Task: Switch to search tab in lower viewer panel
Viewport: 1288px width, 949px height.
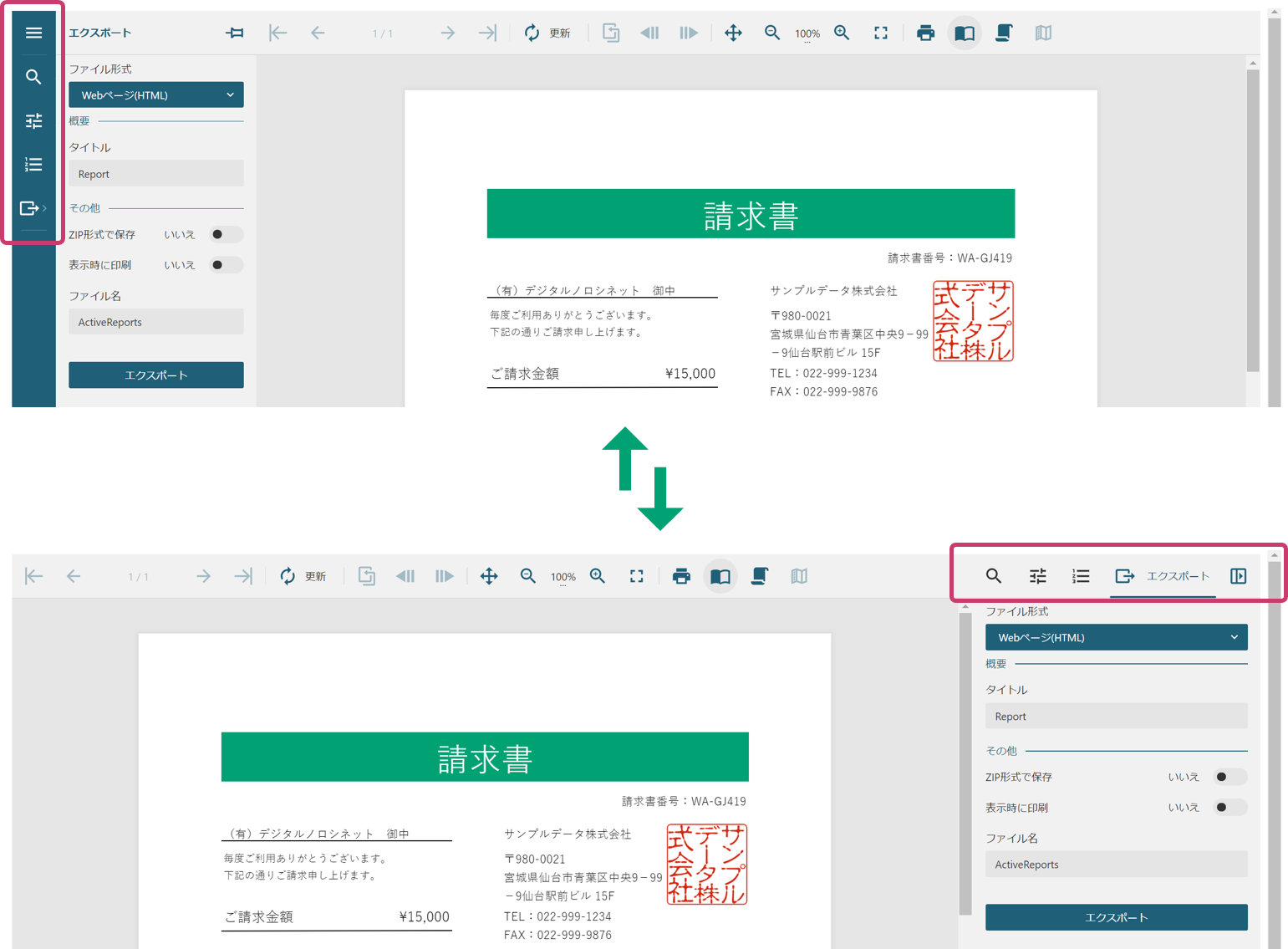Action: coord(994,576)
